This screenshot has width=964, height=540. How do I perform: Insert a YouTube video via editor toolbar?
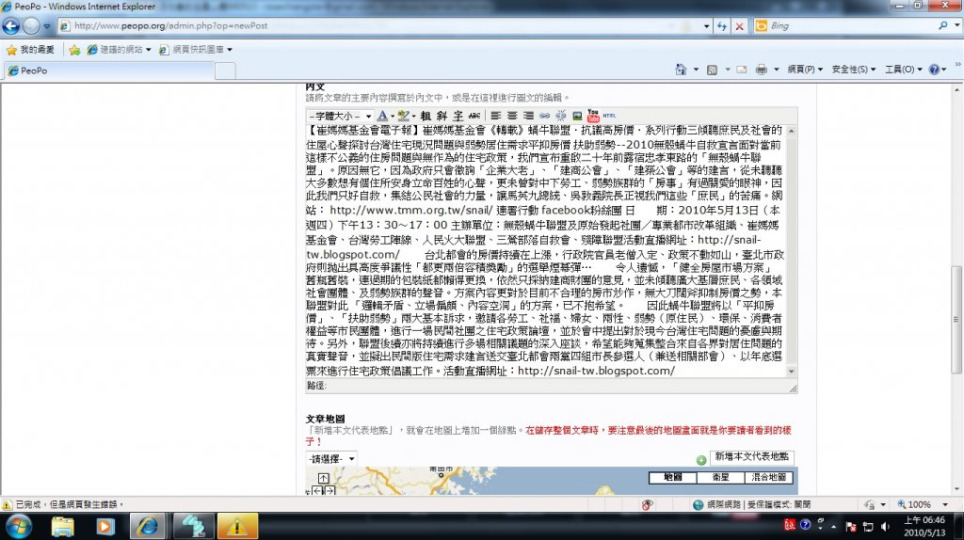(x=593, y=116)
